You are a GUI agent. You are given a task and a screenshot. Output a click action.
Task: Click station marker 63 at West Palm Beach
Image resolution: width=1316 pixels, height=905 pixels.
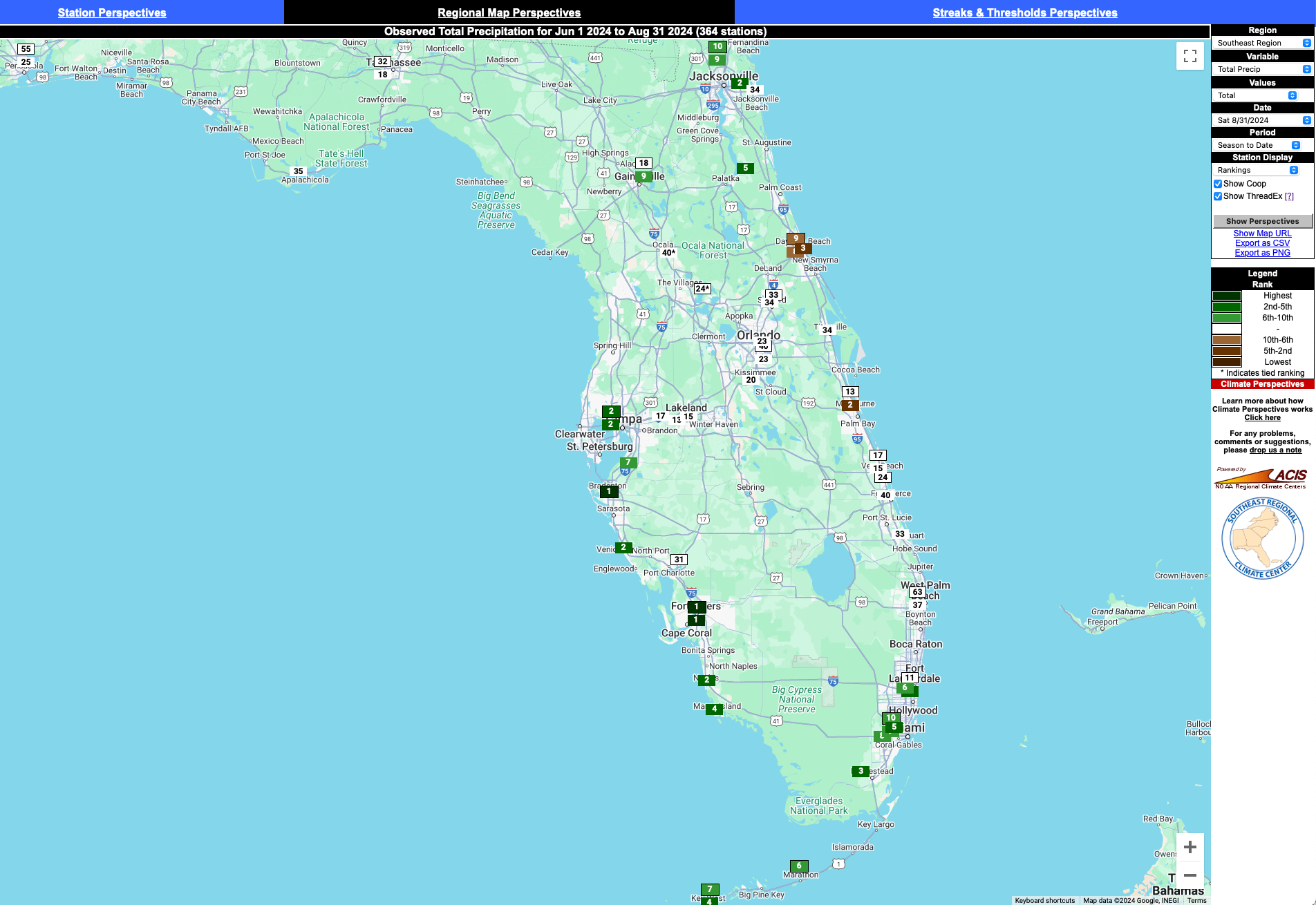(x=917, y=592)
